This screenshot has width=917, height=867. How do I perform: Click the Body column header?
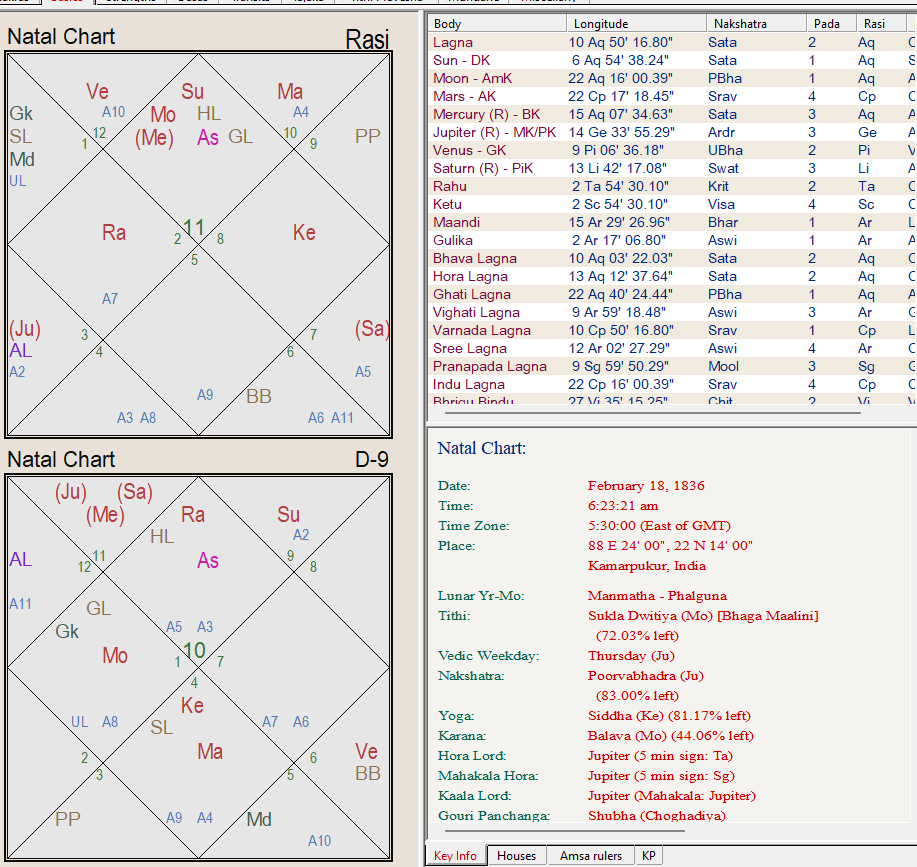coord(497,23)
